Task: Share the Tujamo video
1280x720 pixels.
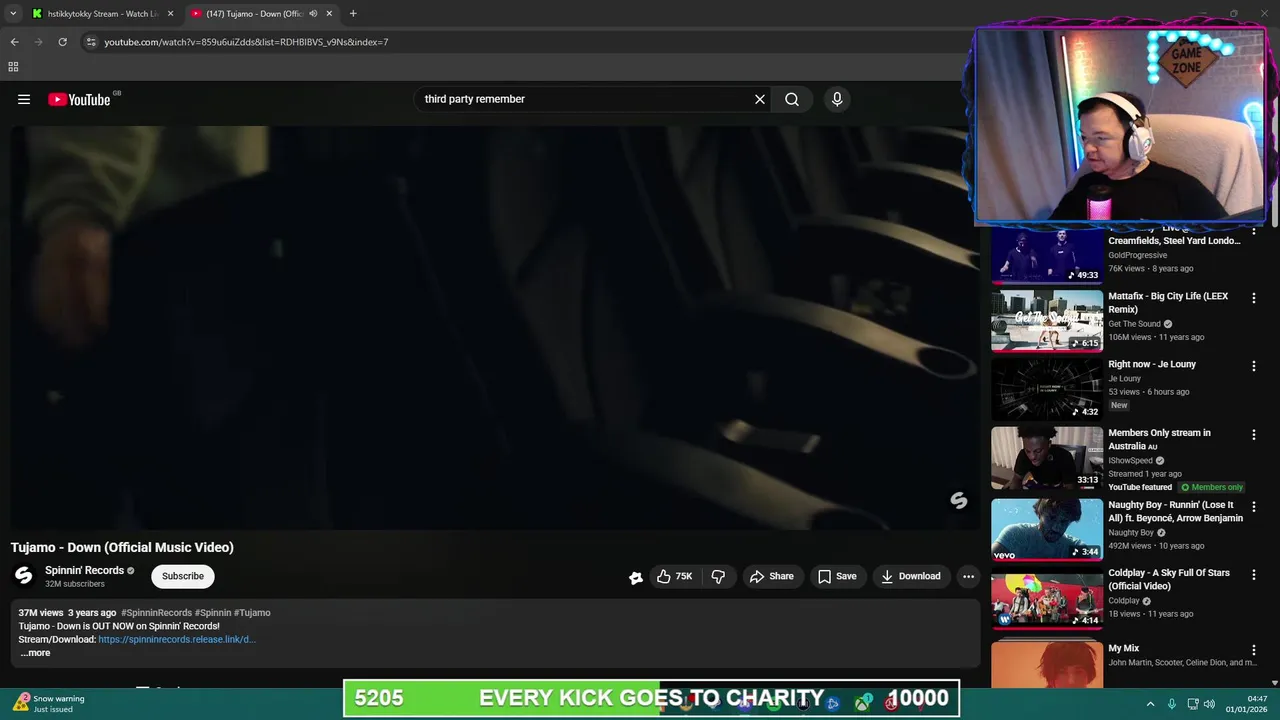Action: point(771,576)
